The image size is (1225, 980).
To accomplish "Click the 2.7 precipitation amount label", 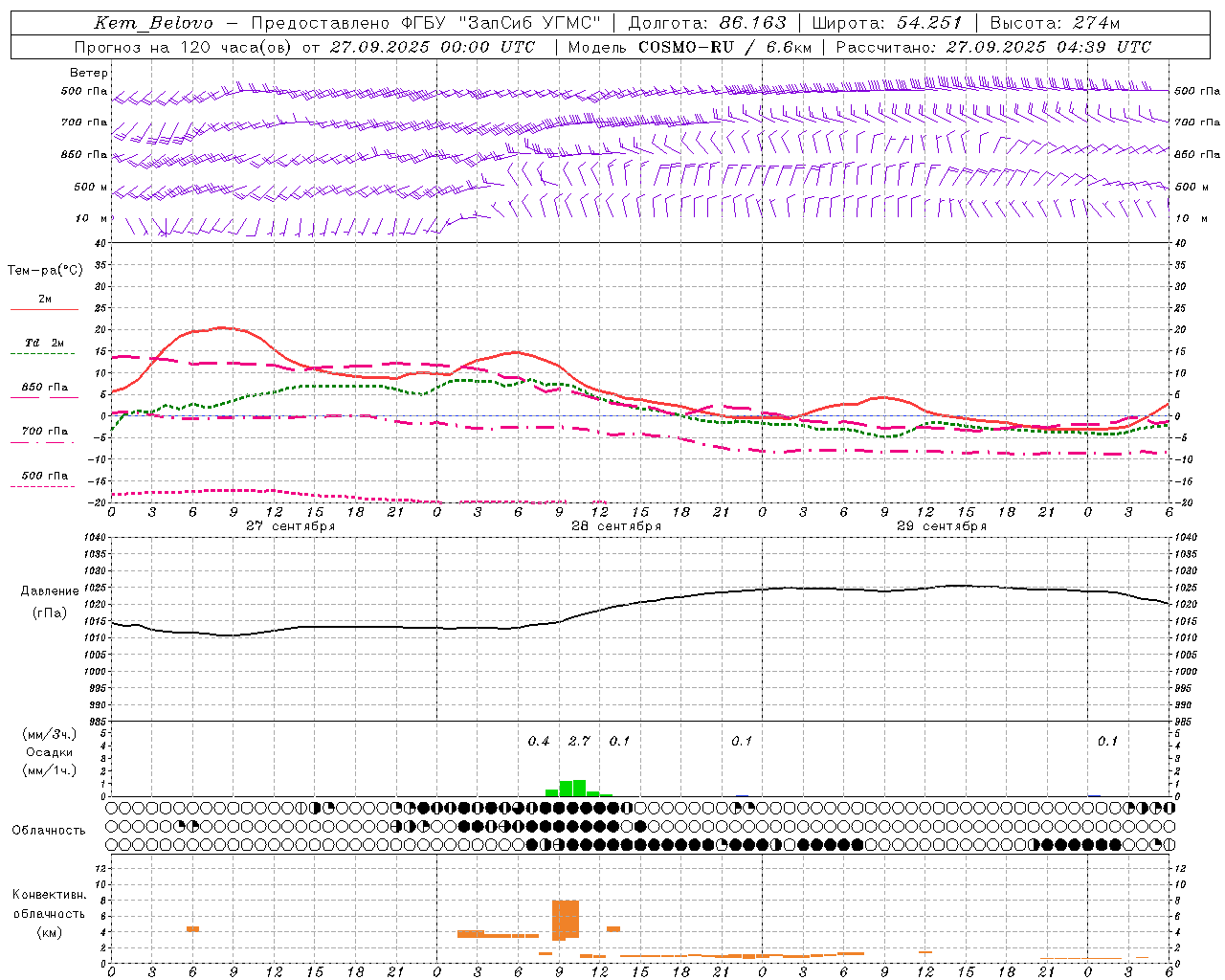I will point(579,742).
